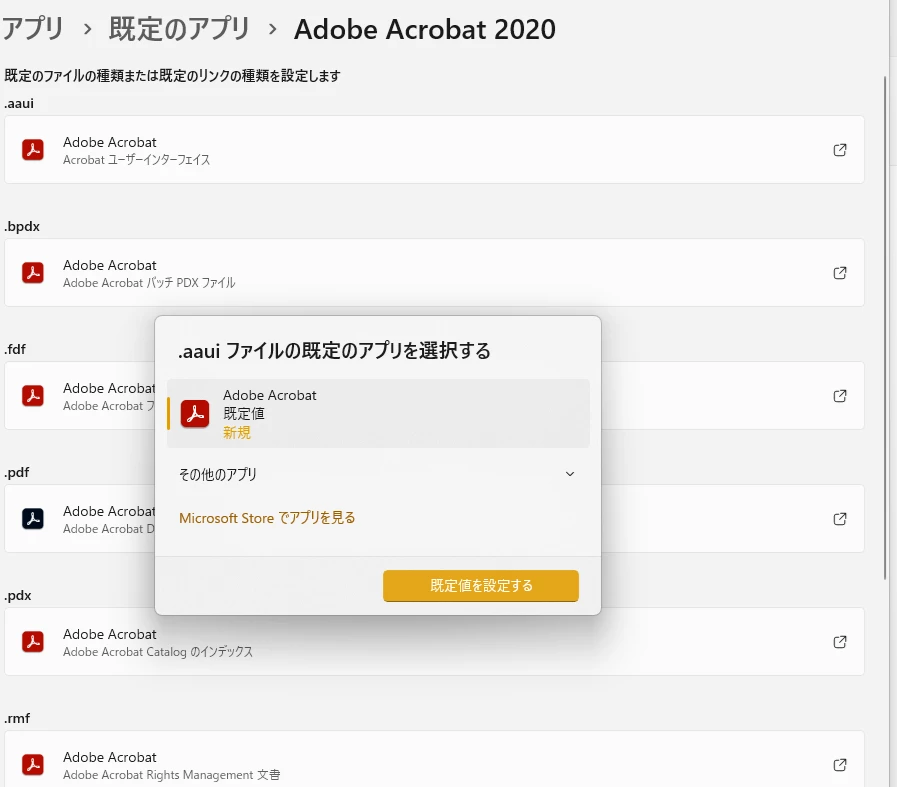Click the Adobe Acrobat icon in .bpdx row

tap(33, 273)
